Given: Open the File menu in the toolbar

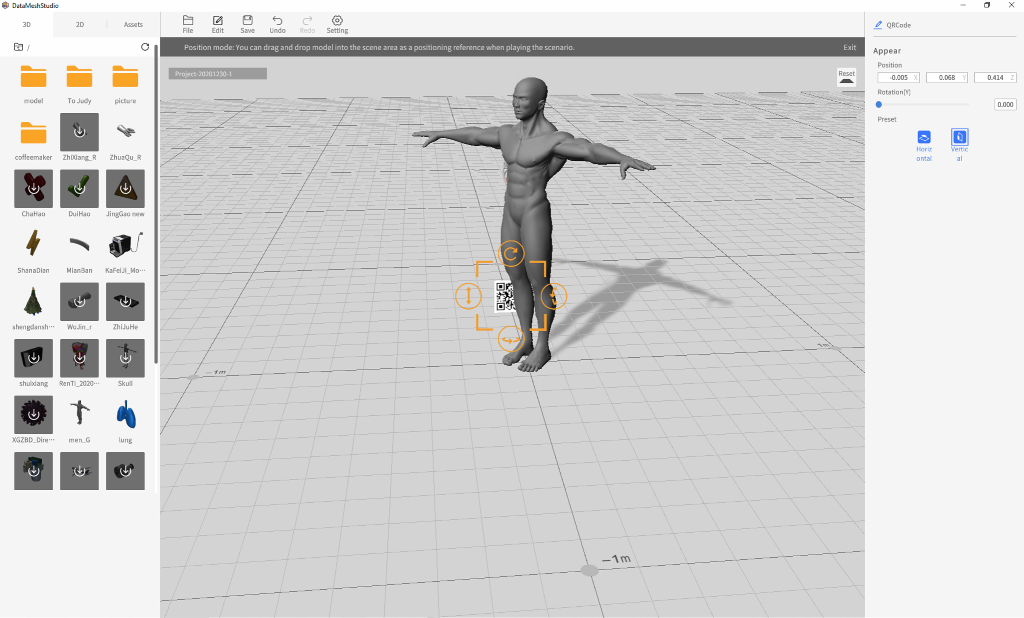Looking at the screenshot, I should coord(188,24).
